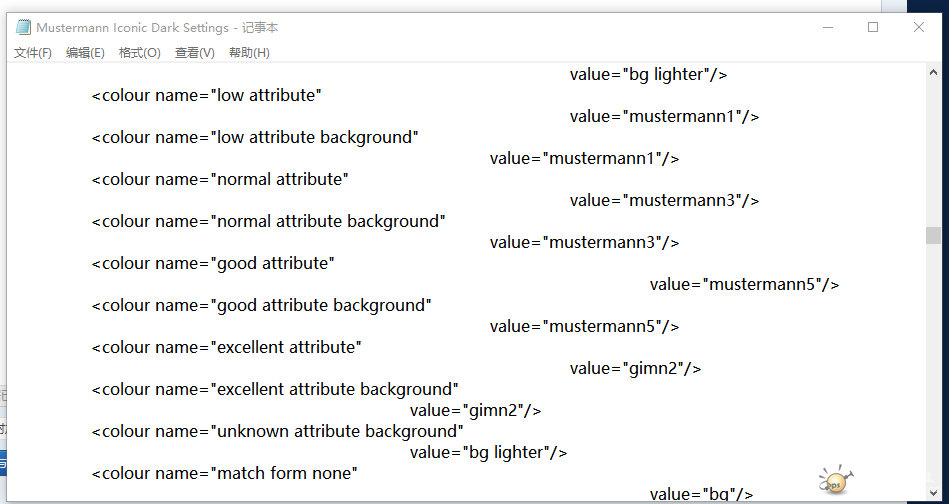Open the 格式(O) menu
The width and height of the screenshot is (949, 504).
point(139,53)
